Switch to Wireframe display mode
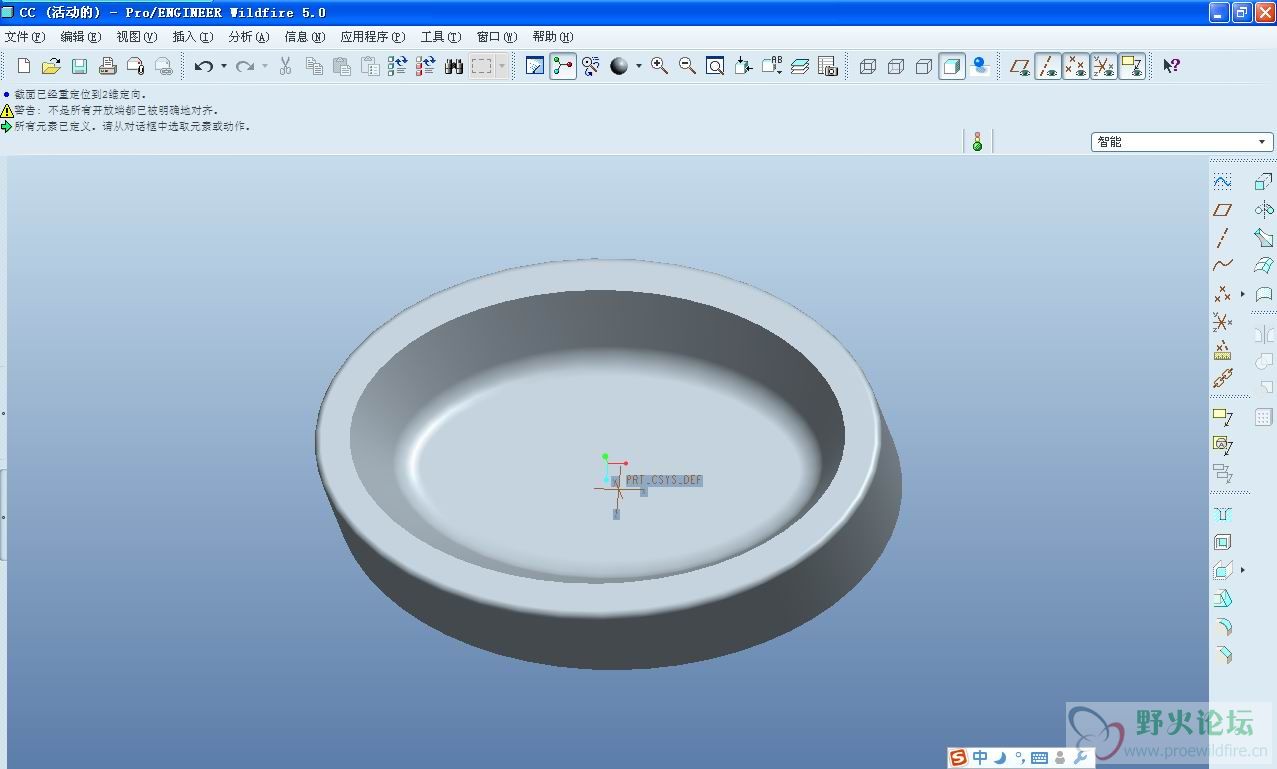 [868, 66]
